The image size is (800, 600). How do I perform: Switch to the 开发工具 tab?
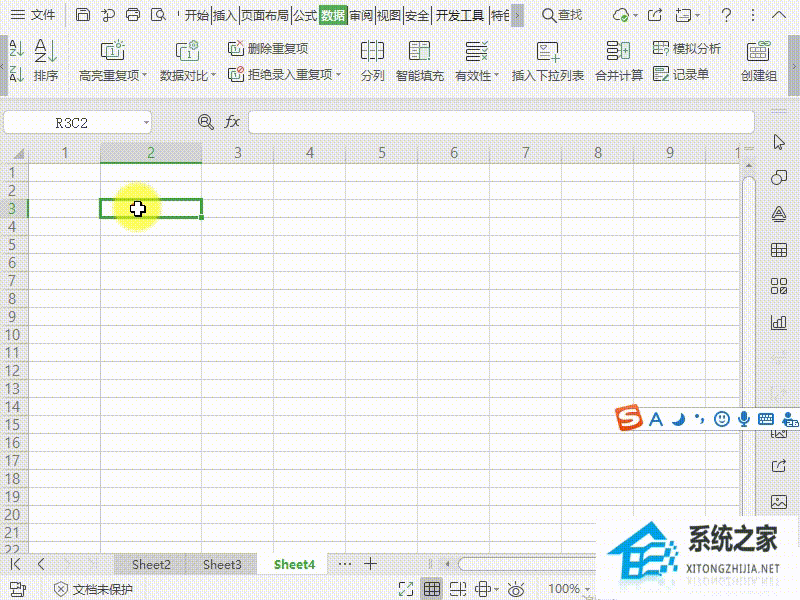point(460,15)
